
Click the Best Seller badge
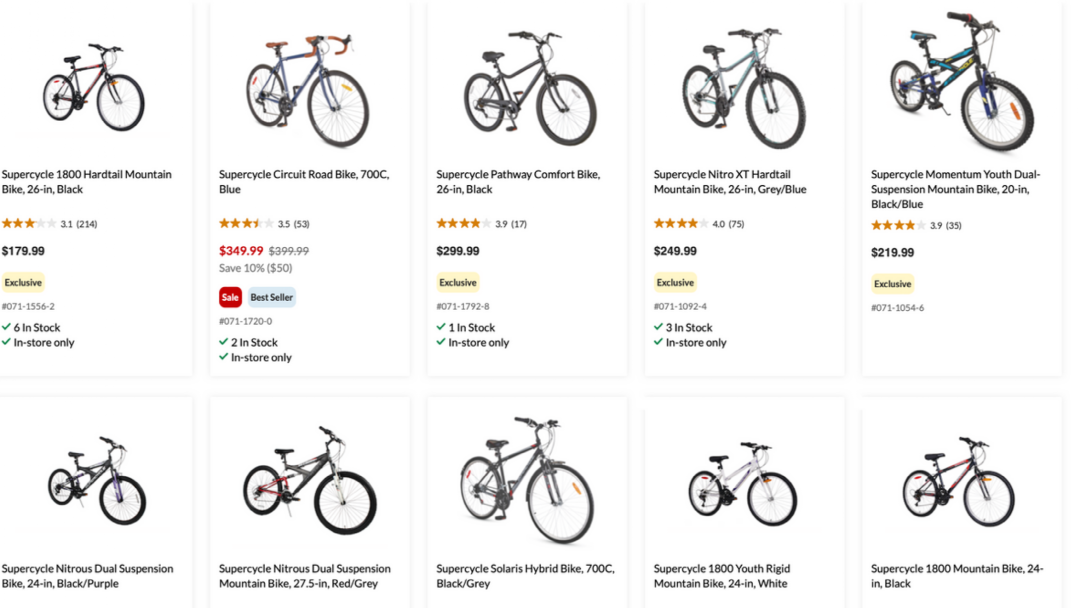coord(272,297)
